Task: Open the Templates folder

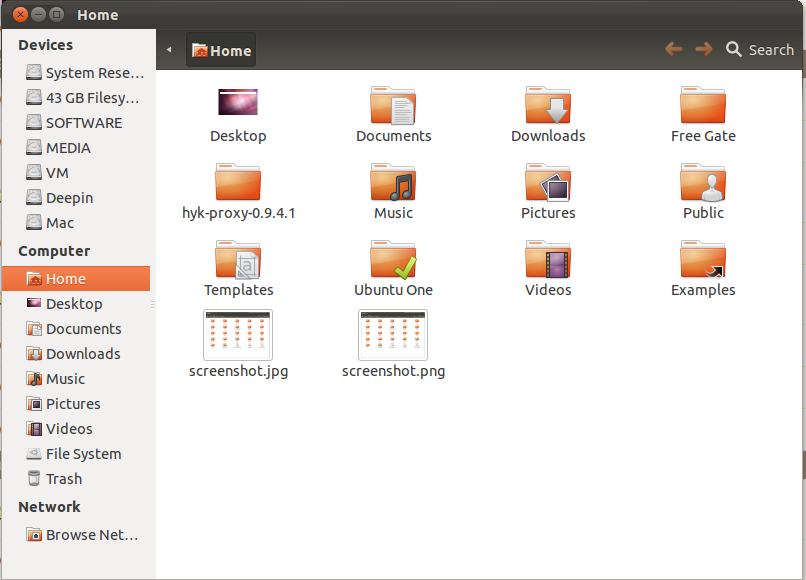Action: tap(238, 259)
